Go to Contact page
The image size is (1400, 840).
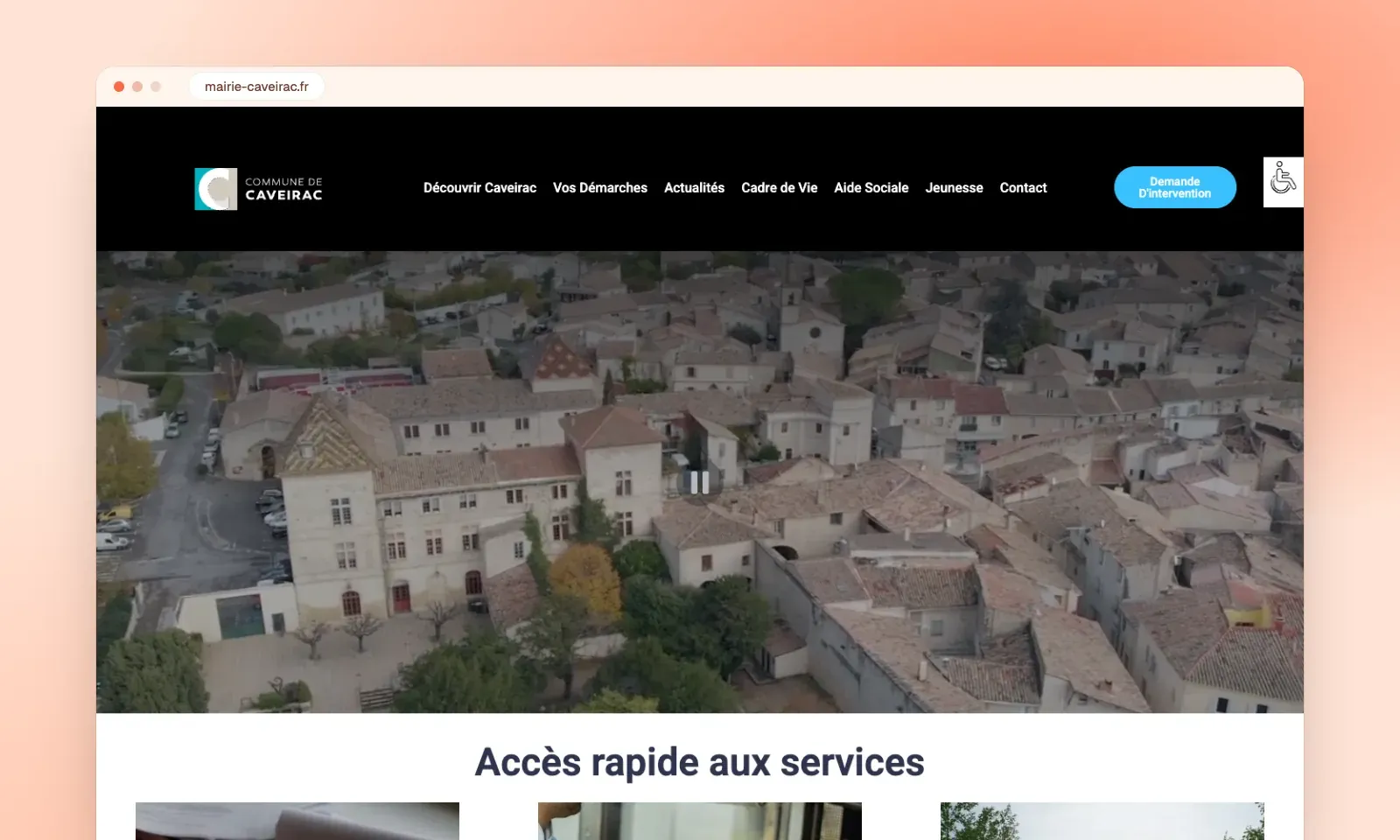click(x=1023, y=188)
